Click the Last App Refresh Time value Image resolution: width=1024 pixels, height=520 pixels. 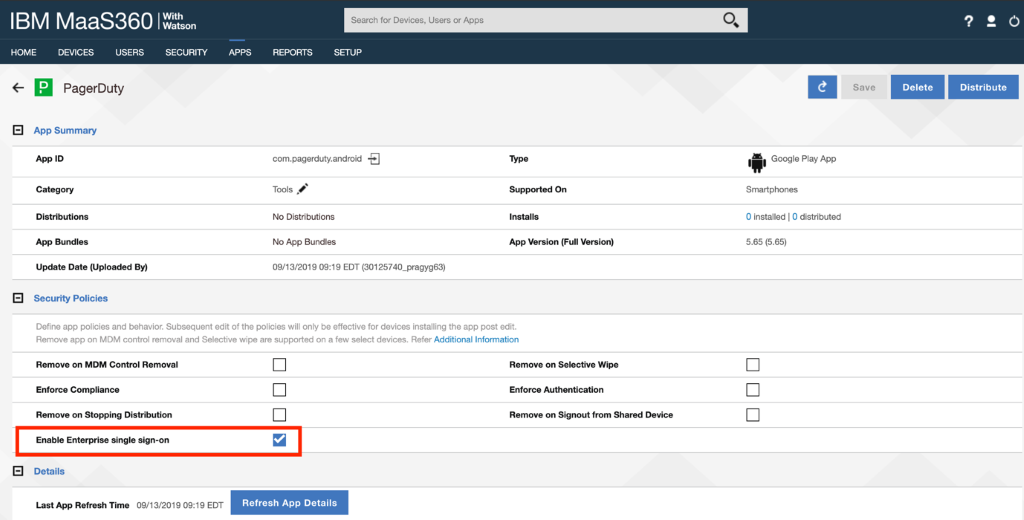[180, 505]
